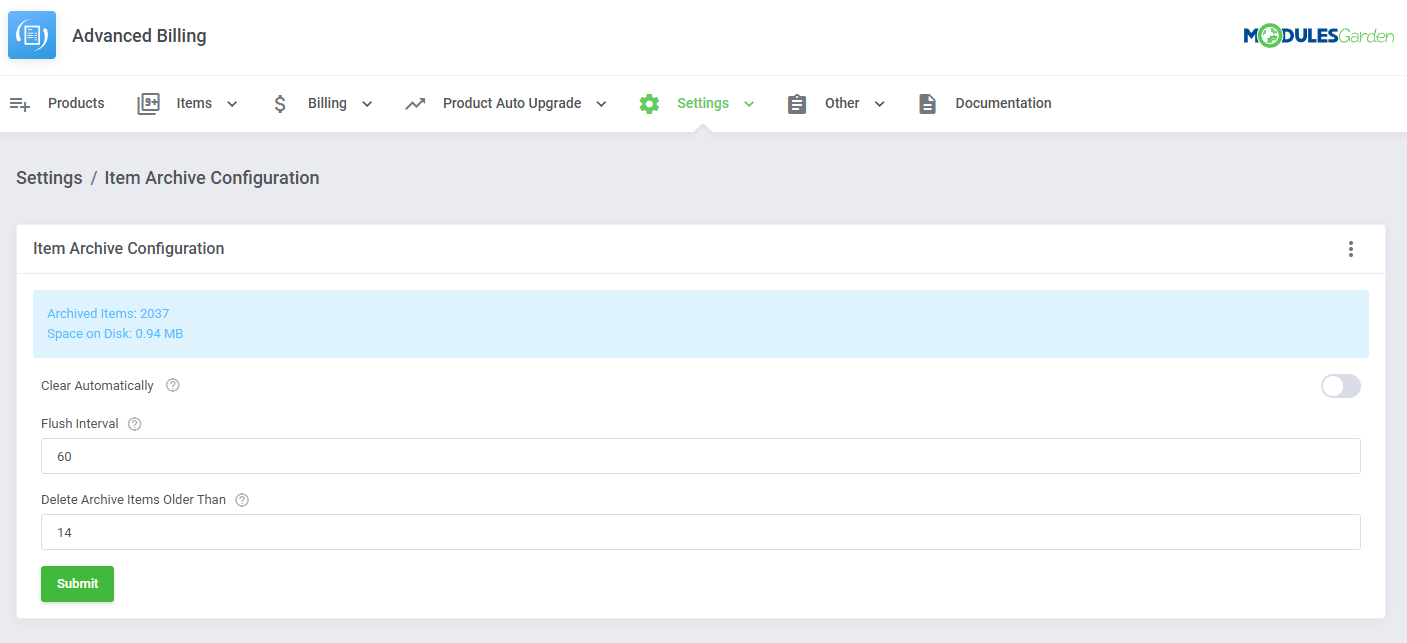Click the Documentation file icon
The height and width of the screenshot is (643, 1407).
[927, 104]
